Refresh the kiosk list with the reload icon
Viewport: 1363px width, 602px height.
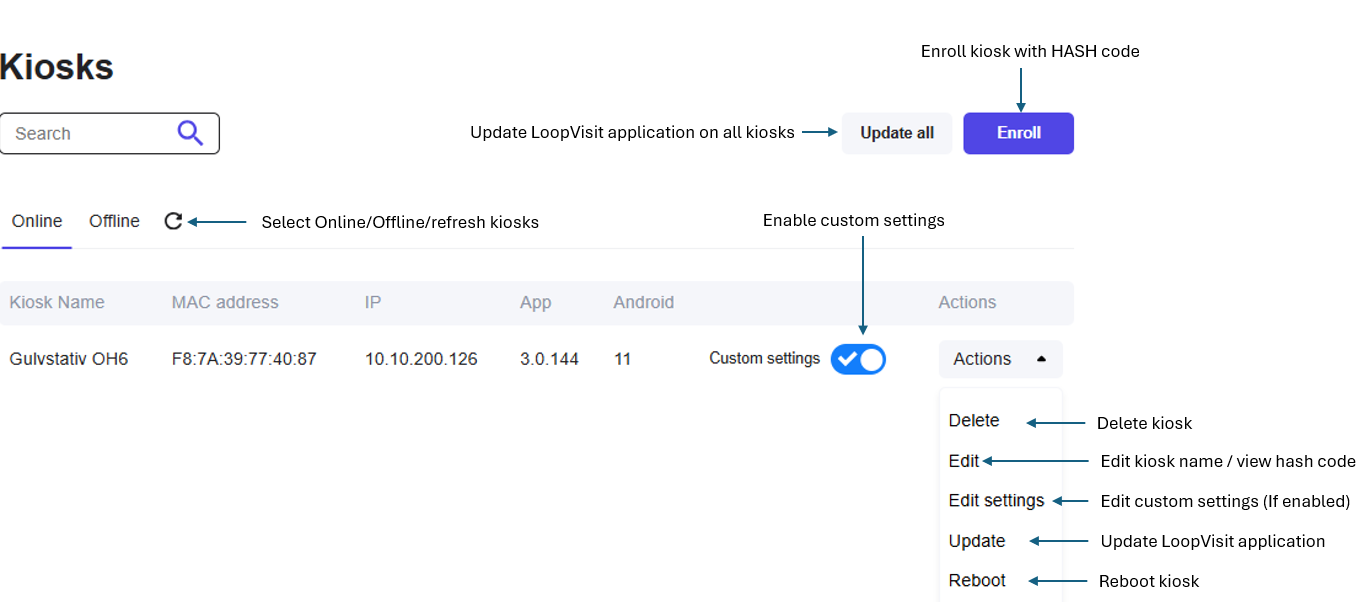[173, 221]
